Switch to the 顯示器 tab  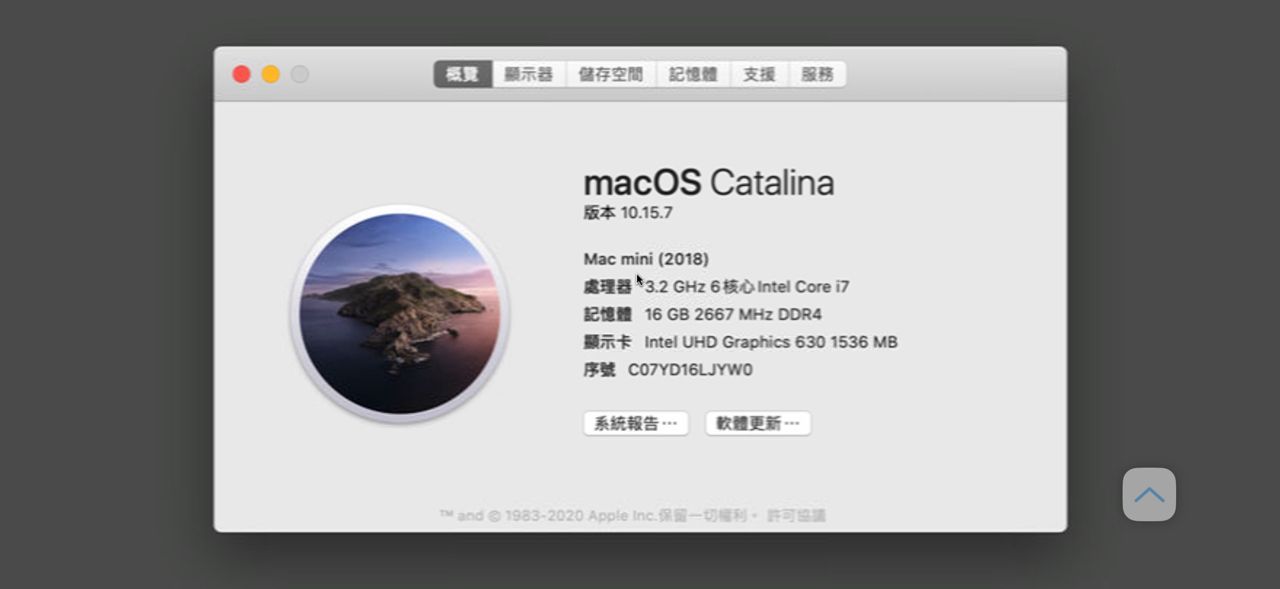coord(529,74)
